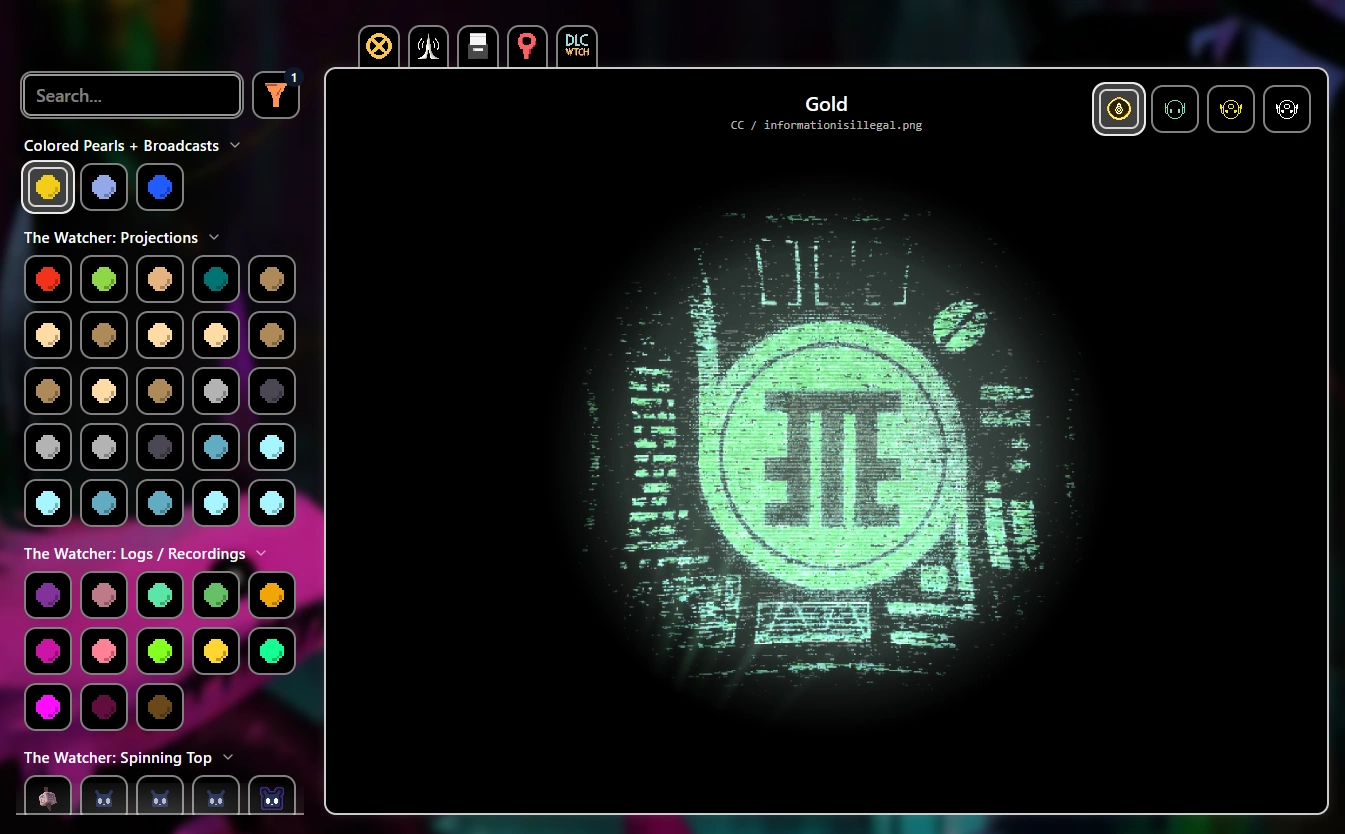
Task: Click the red map pin tab
Action: pos(527,46)
